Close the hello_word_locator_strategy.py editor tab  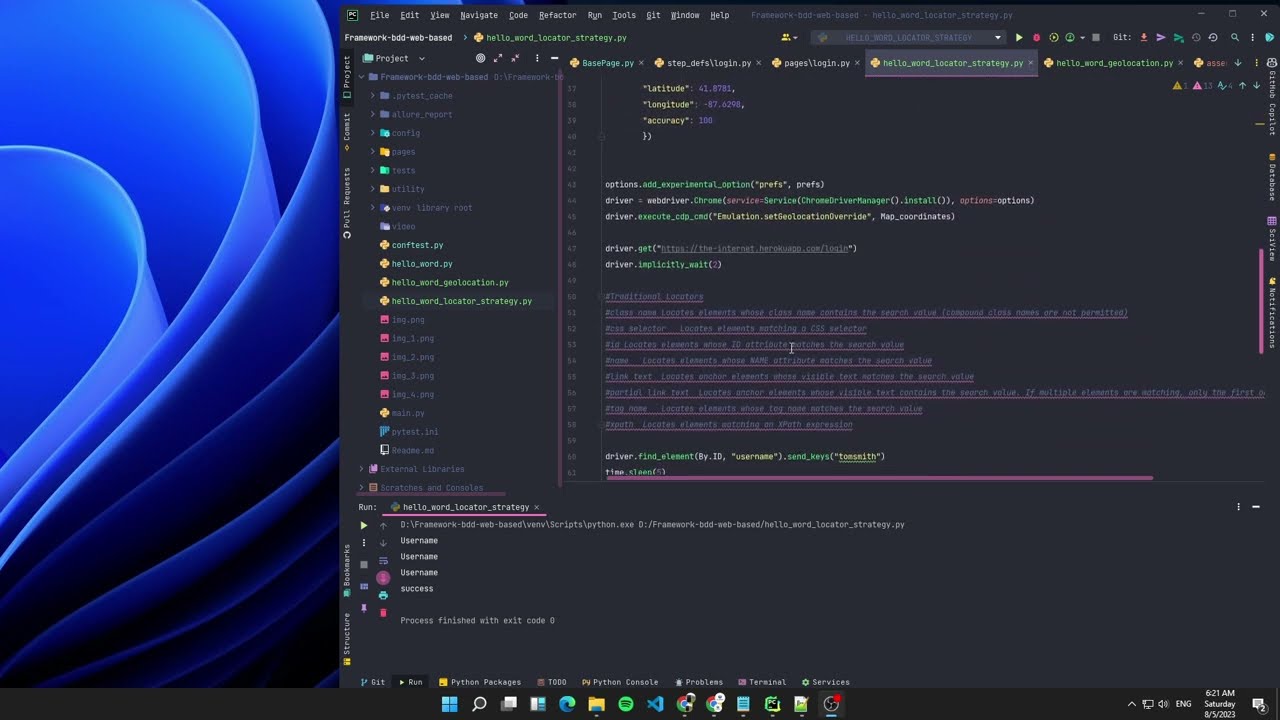point(1031,63)
